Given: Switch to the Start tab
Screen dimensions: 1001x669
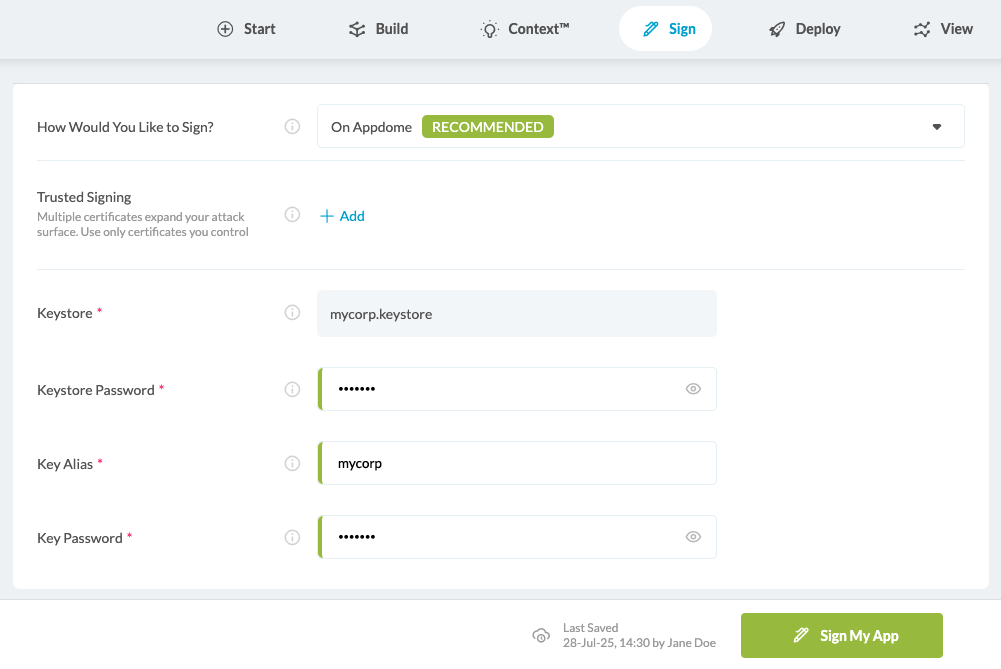Looking at the screenshot, I should coord(246,29).
